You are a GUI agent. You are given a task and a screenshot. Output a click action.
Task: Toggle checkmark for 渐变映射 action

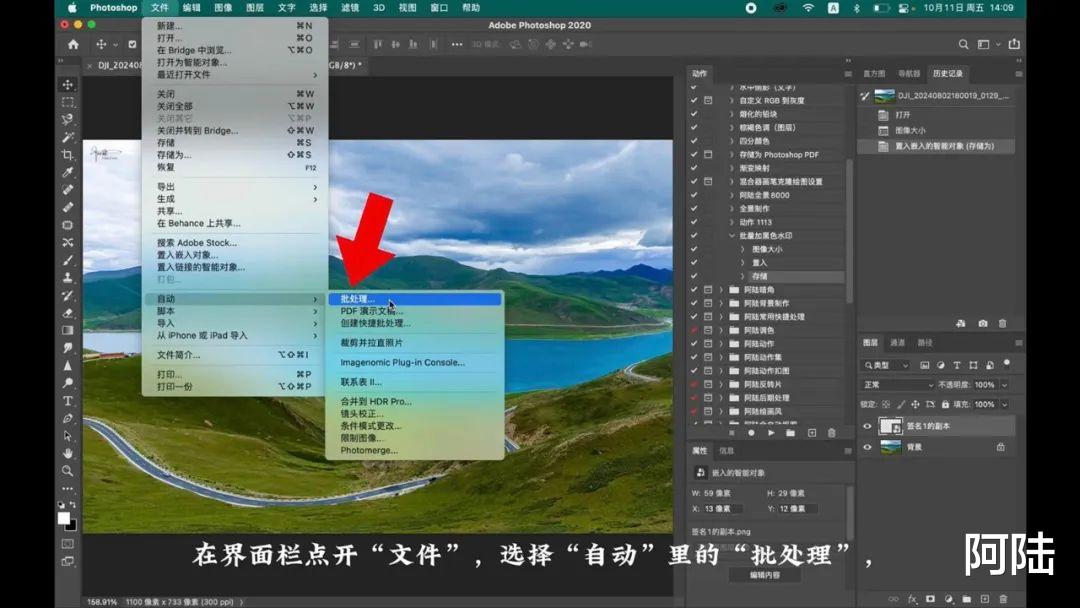tap(694, 168)
